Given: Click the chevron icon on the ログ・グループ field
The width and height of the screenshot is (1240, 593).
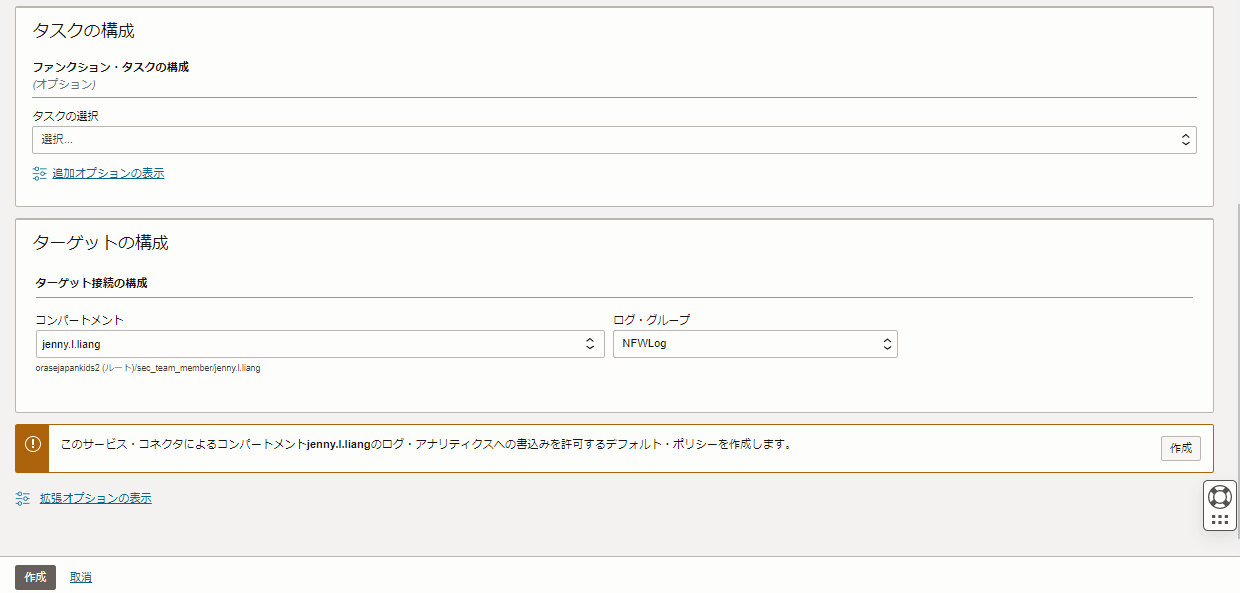Looking at the screenshot, I should [x=885, y=343].
